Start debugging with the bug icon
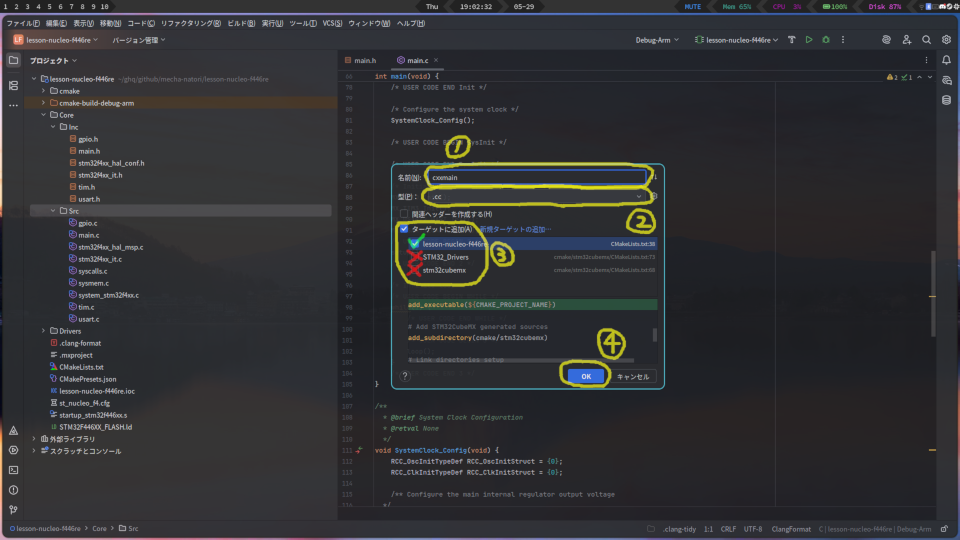This screenshot has width=960, height=540. [825, 40]
